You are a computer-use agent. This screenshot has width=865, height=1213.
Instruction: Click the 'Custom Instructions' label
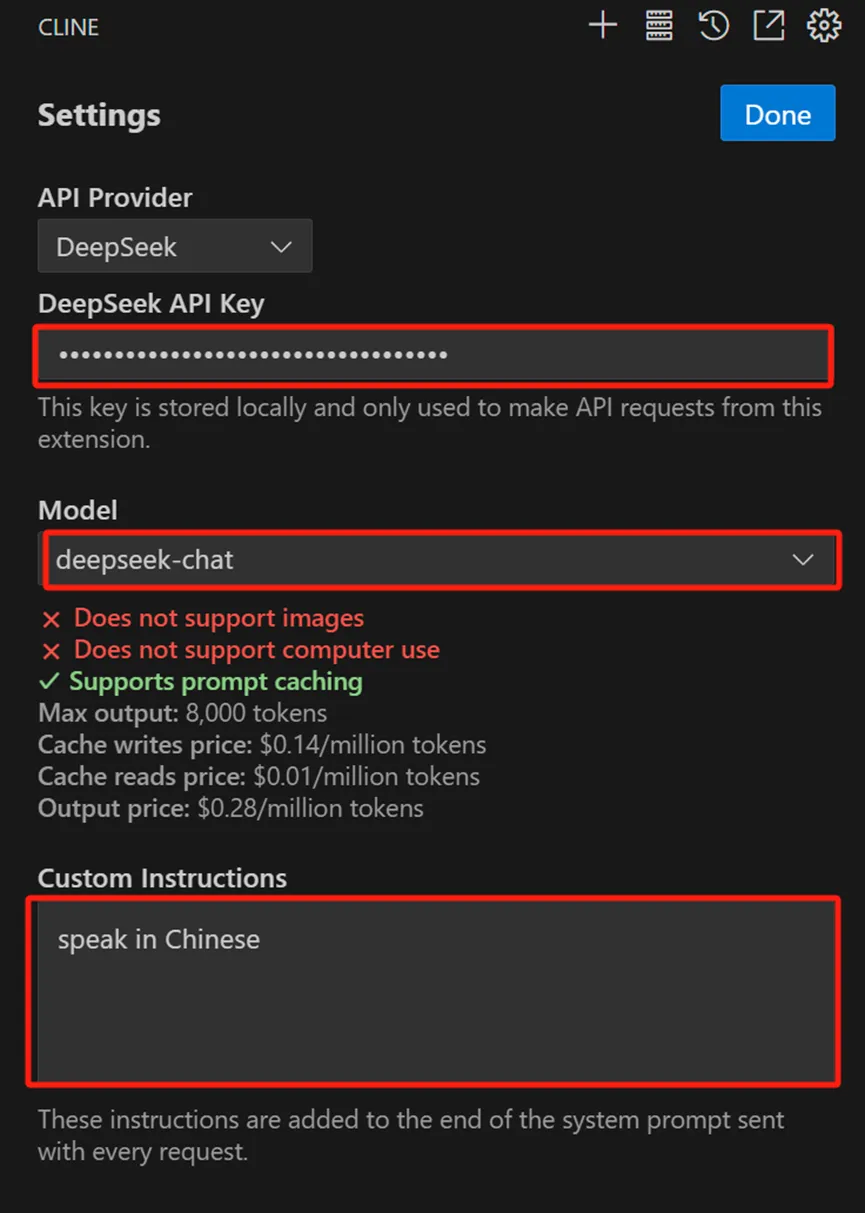(x=162, y=878)
